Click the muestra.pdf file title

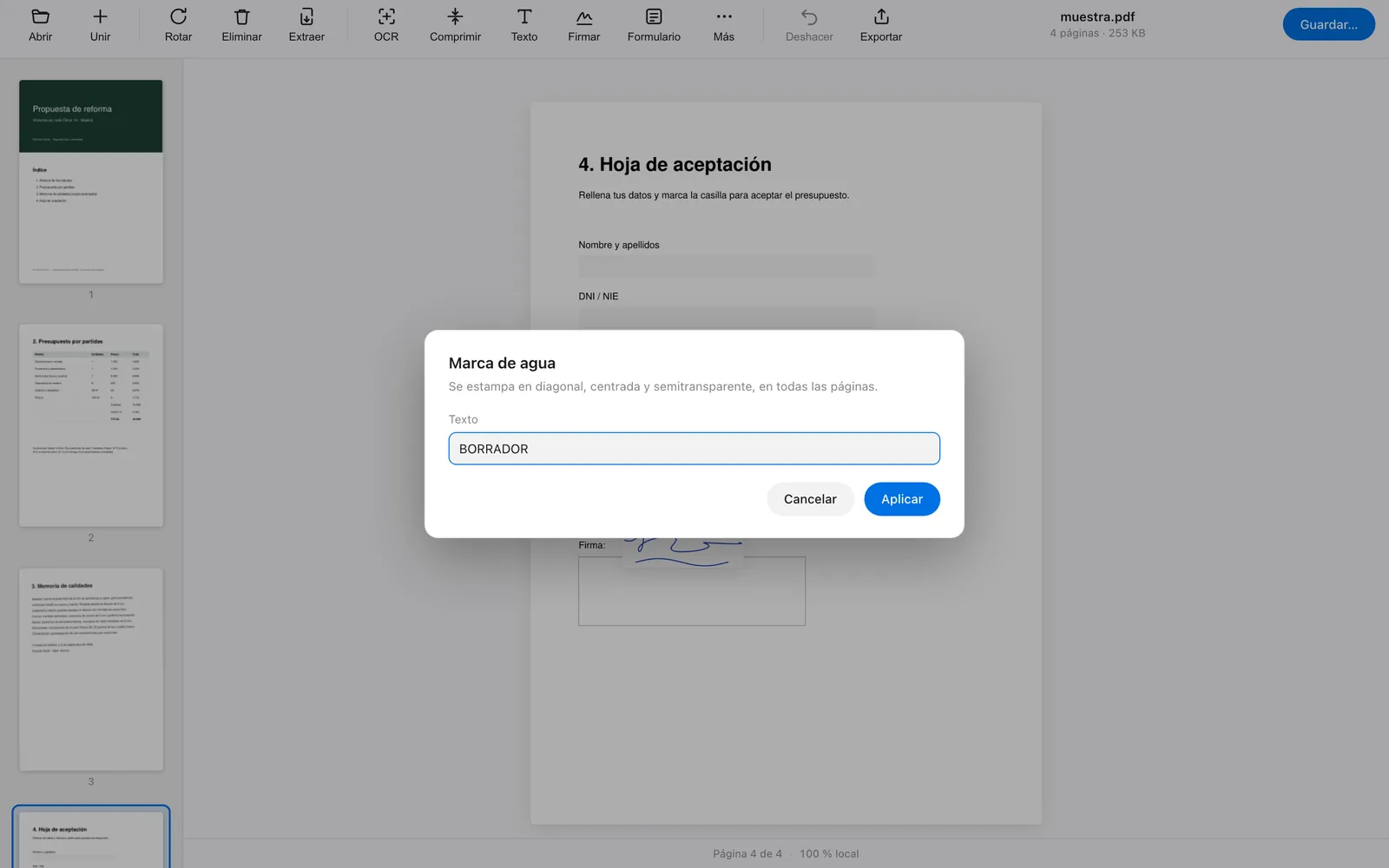(x=1097, y=16)
